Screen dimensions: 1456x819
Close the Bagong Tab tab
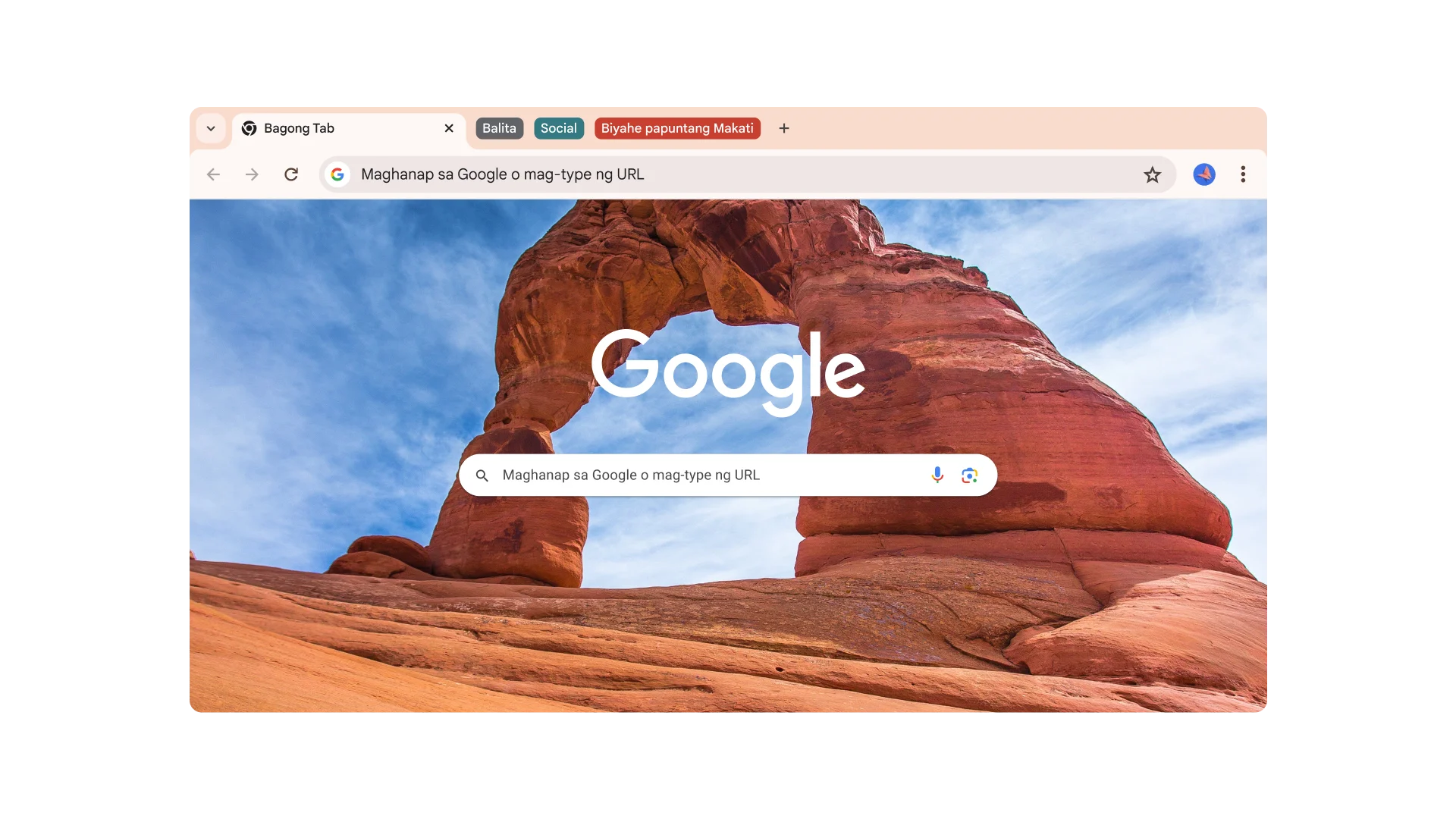click(449, 128)
